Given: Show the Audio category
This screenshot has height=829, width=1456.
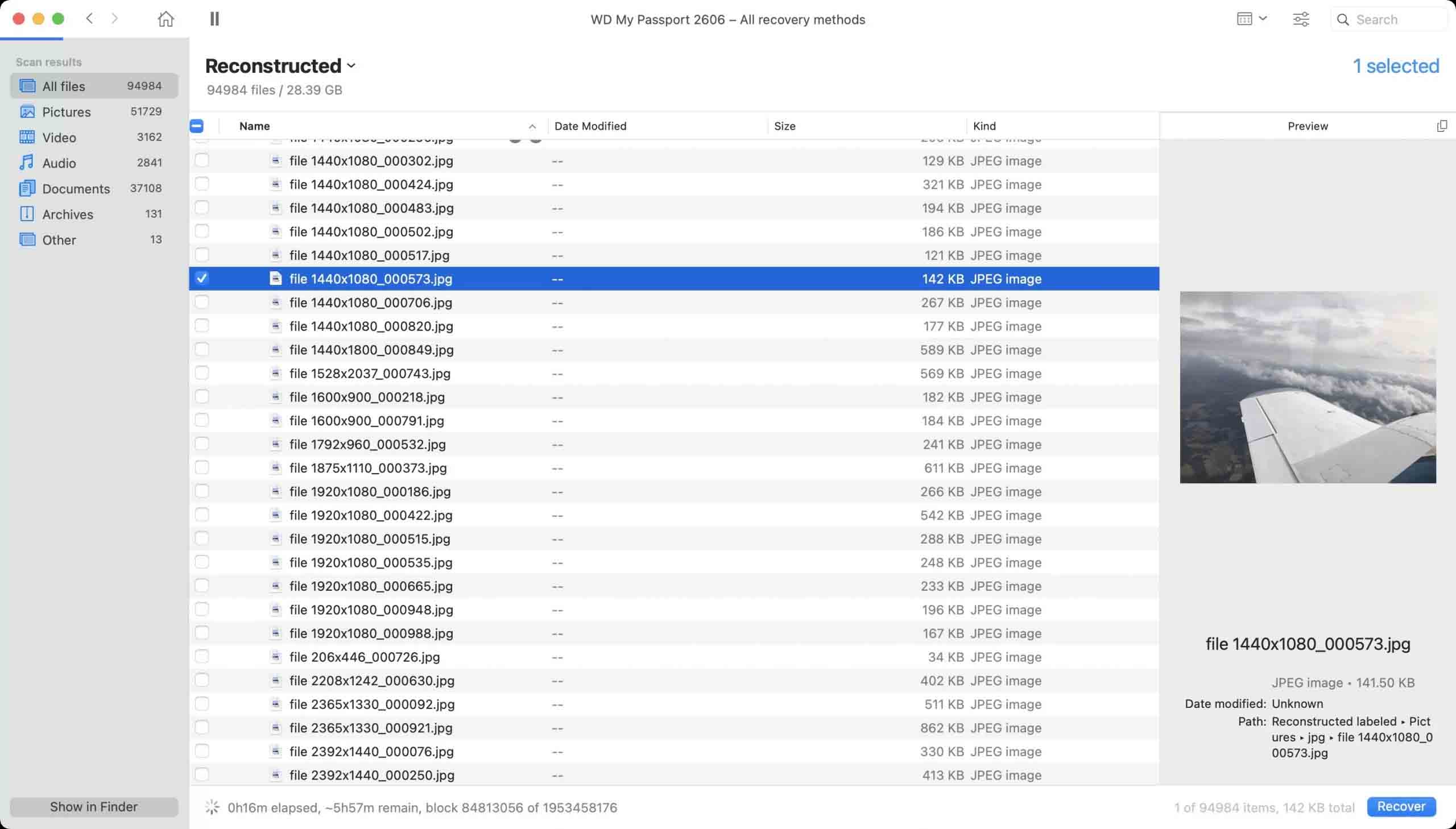Looking at the screenshot, I should tap(94, 163).
